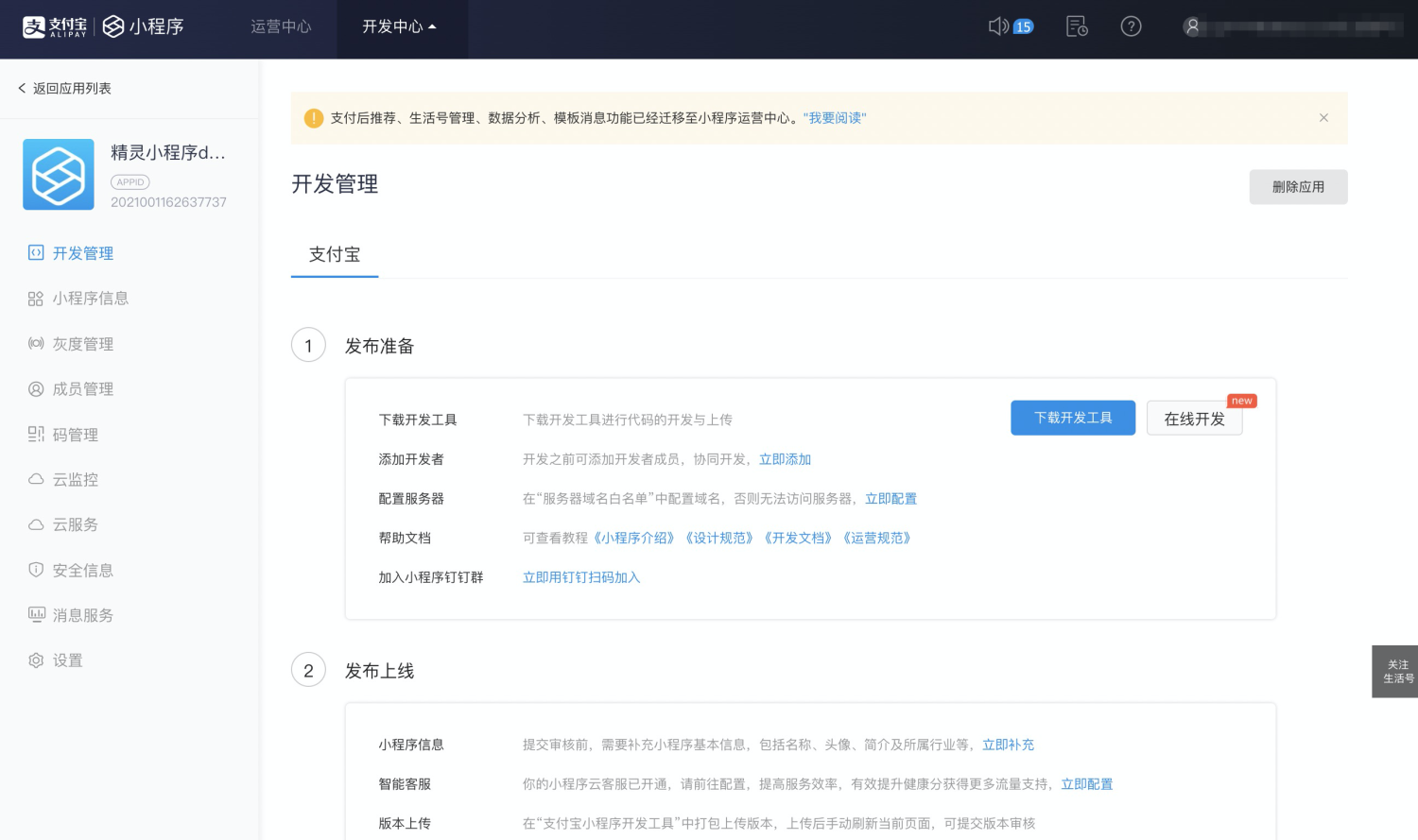Click the 关注生活号 floating button
The height and width of the screenshot is (840, 1418).
pos(1395,672)
